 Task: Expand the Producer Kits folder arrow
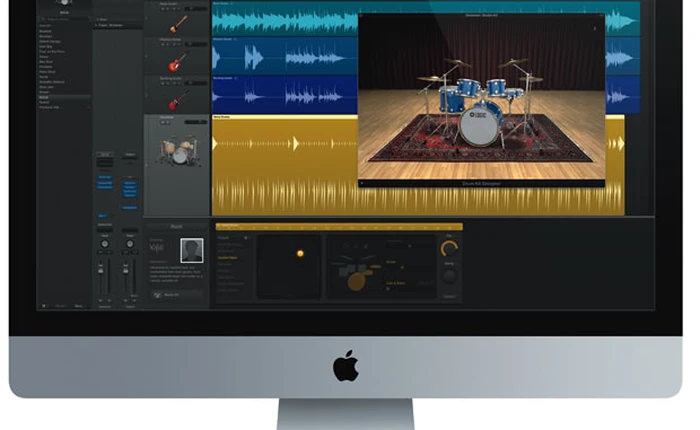click(x=88, y=108)
